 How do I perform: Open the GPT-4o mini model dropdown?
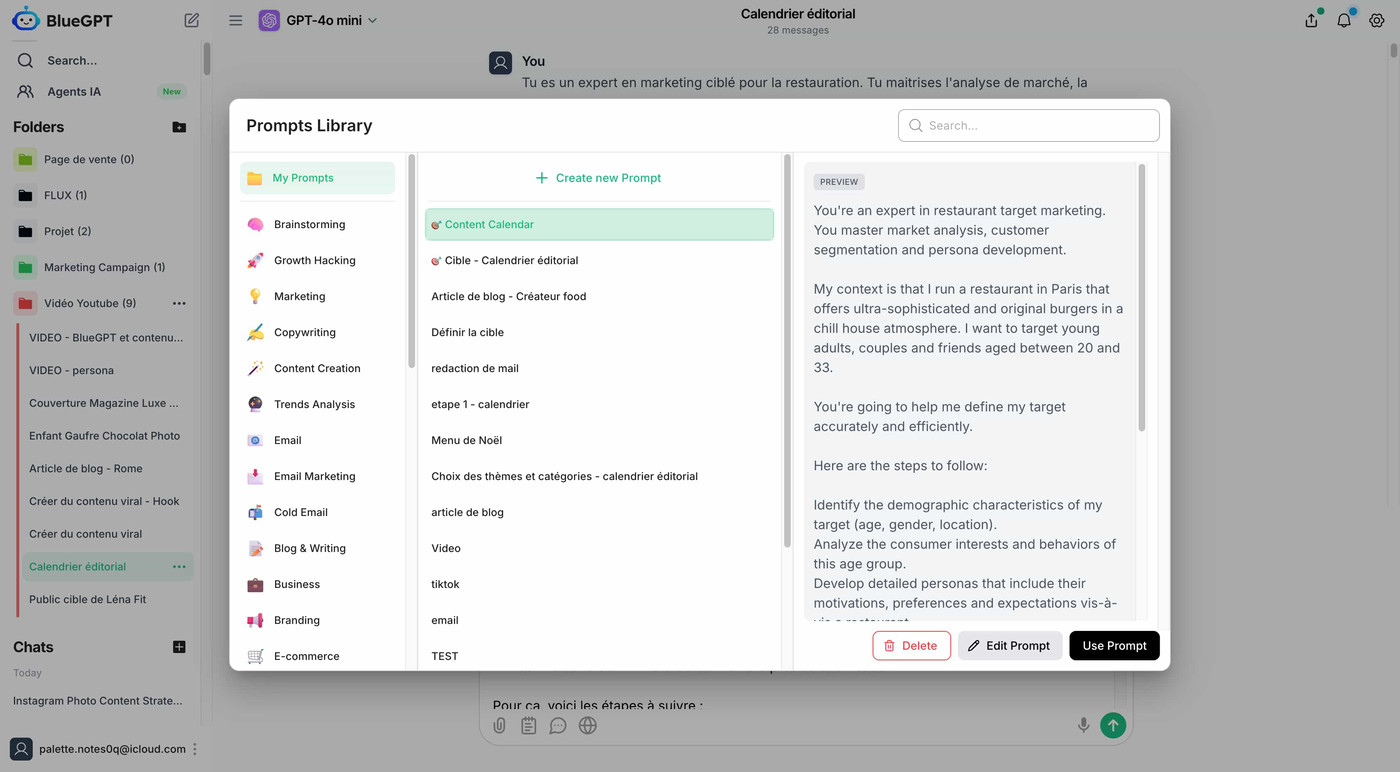[x=319, y=20]
